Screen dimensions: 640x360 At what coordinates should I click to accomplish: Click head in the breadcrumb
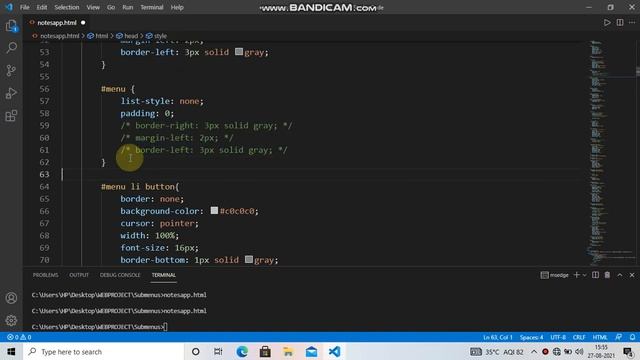[131, 36]
